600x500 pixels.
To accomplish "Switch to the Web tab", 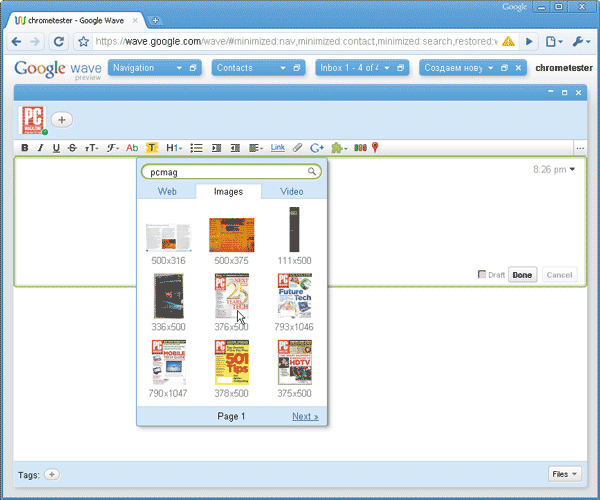I will coord(167,192).
